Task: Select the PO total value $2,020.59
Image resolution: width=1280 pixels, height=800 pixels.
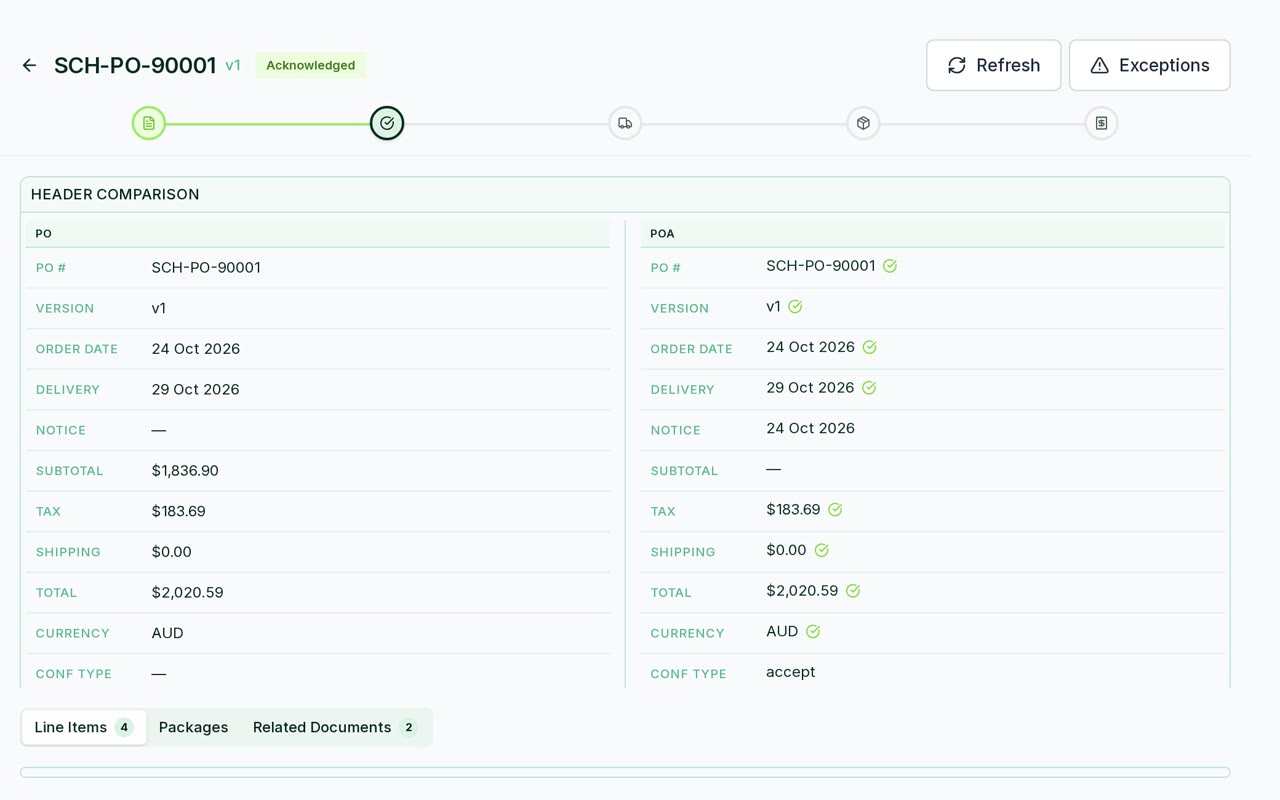Action: 187,593
